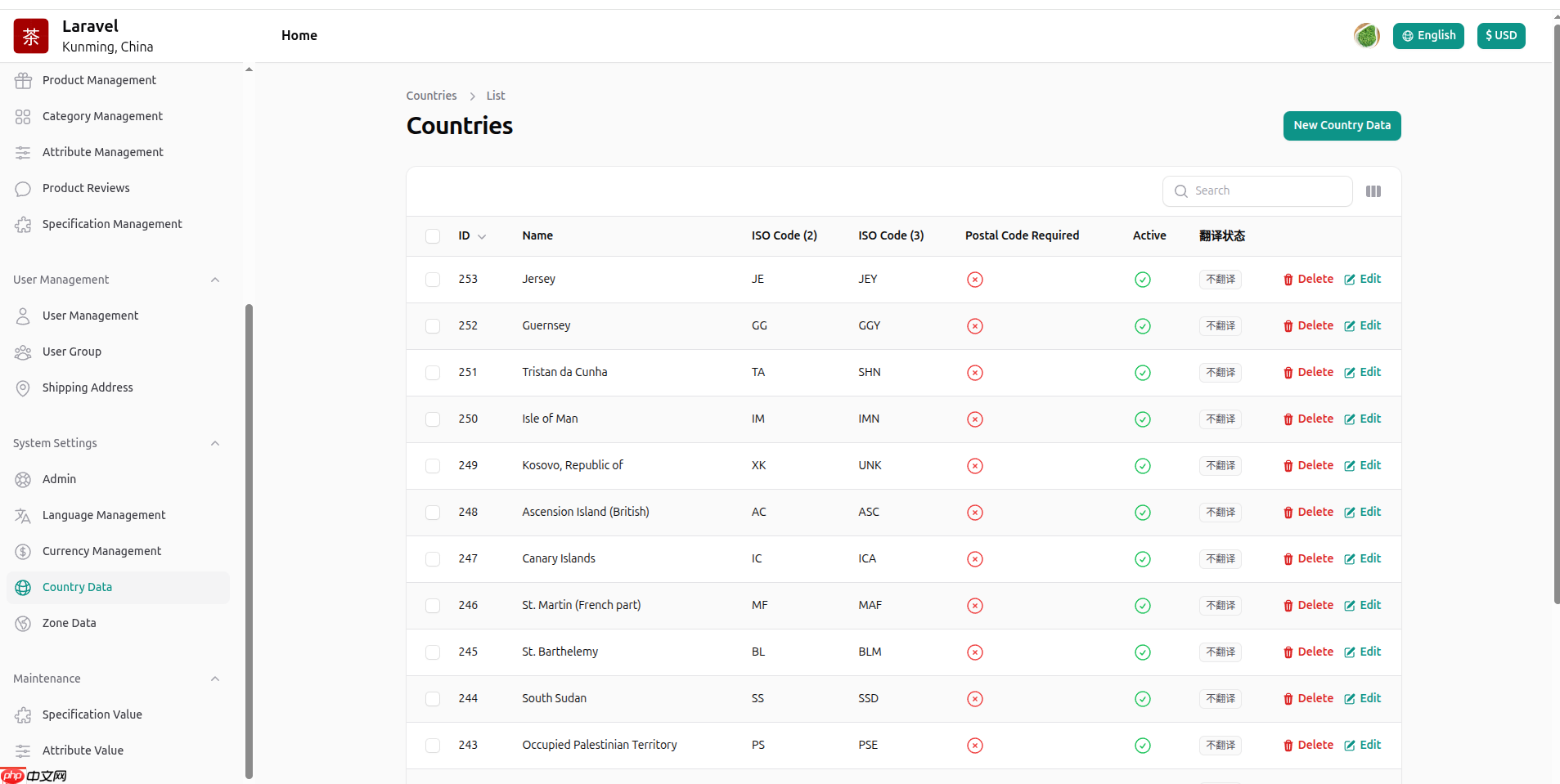Open the English language dropdown
The image size is (1560, 784).
click(x=1427, y=36)
